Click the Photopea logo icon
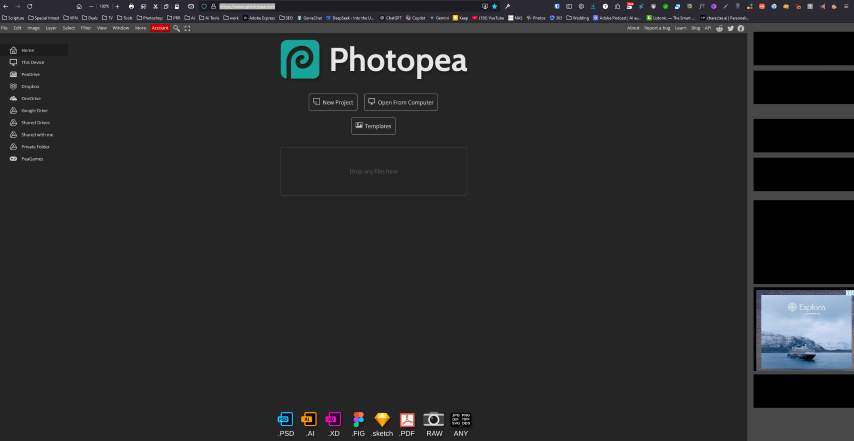This screenshot has width=854, height=441. pos(300,59)
